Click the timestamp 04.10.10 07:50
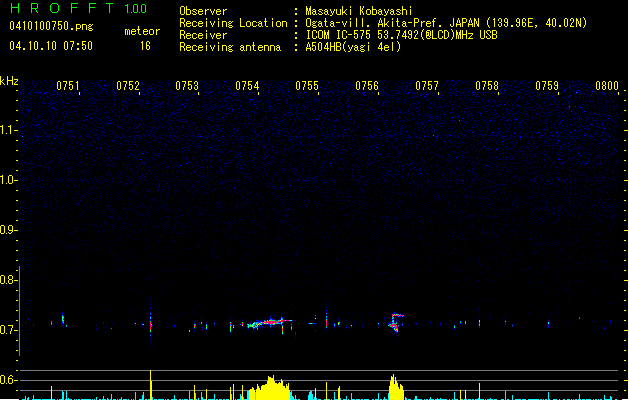This screenshot has width=629, height=400. [51, 46]
